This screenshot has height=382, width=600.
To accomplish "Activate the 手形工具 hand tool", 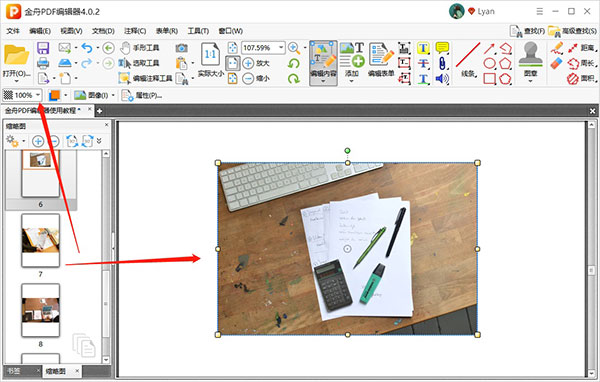I will point(140,48).
